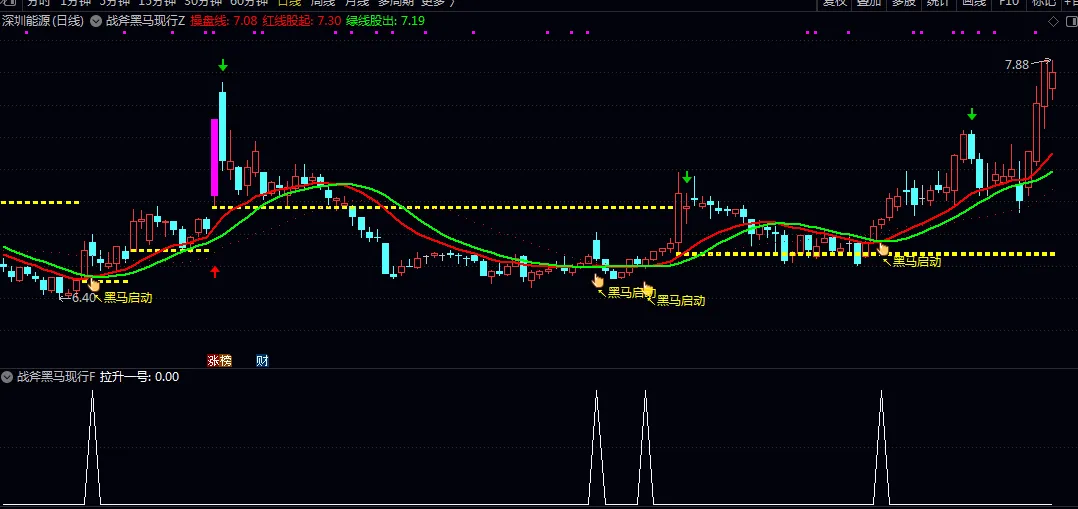Switch to the 周线 period tab
1078x509 pixels.
(323, 3)
